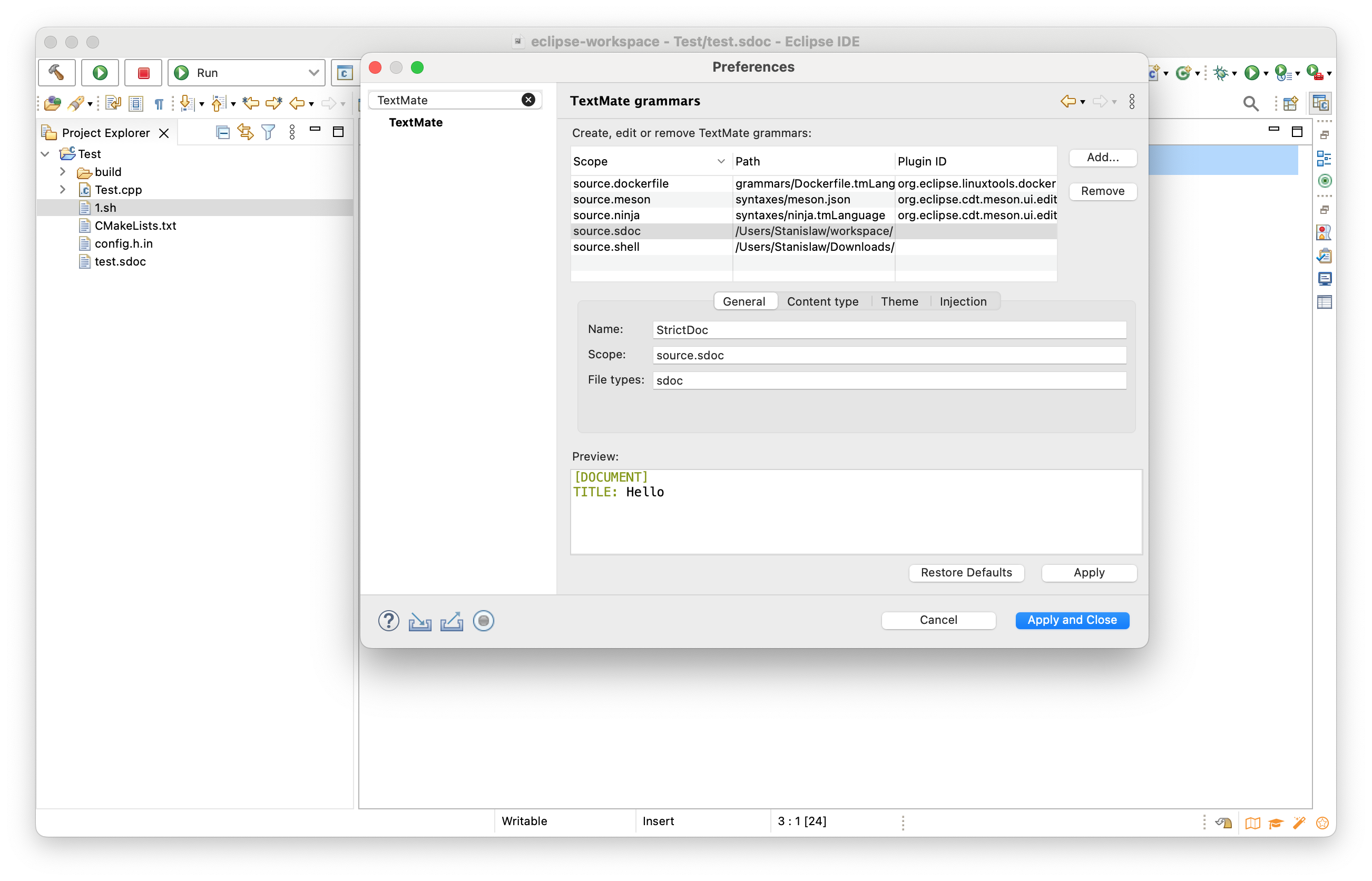Open the Run launch mode dropdown
Image resolution: width=1372 pixels, height=881 pixels.
coord(247,73)
